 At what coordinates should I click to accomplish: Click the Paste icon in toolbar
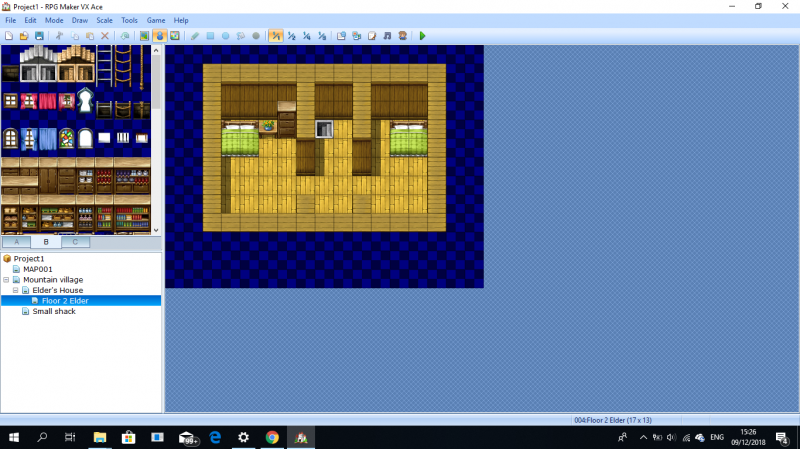click(x=90, y=36)
